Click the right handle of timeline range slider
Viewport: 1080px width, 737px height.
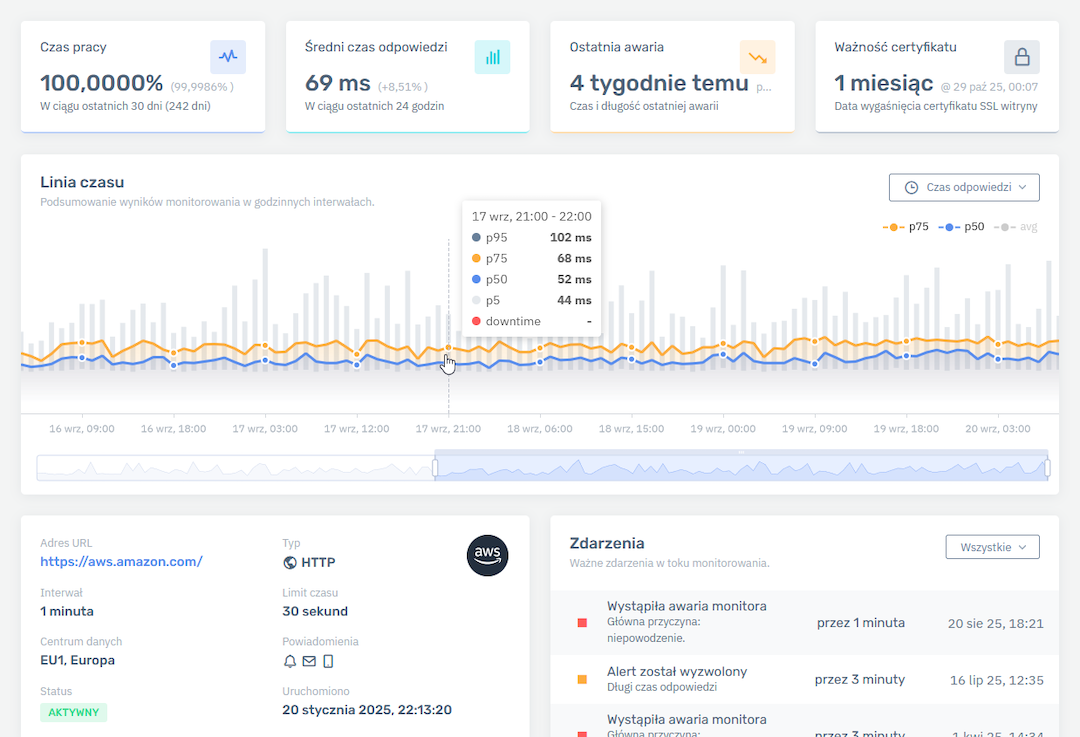1047,468
